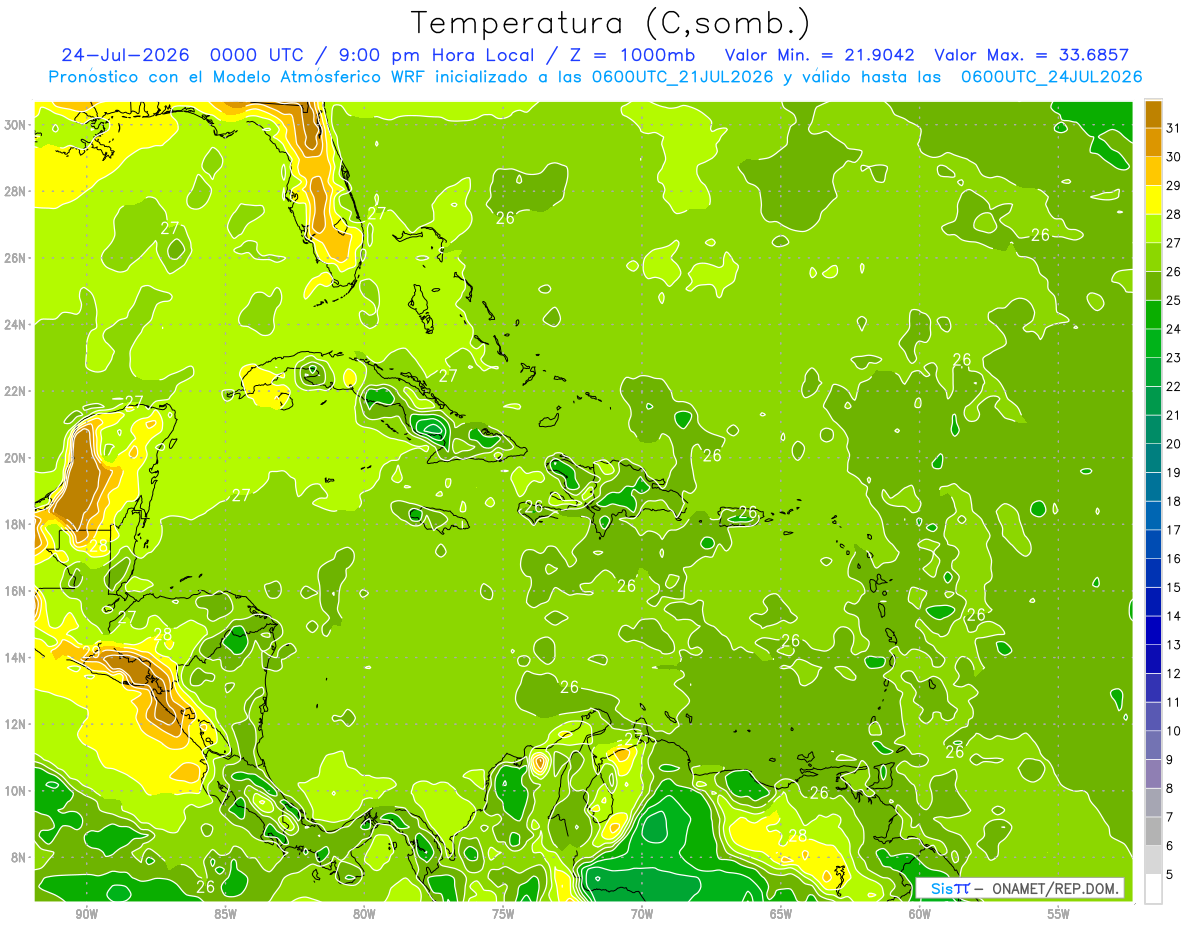Click legend value 22
Viewport: 1200px width, 927px height.
(x=1173, y=386)
